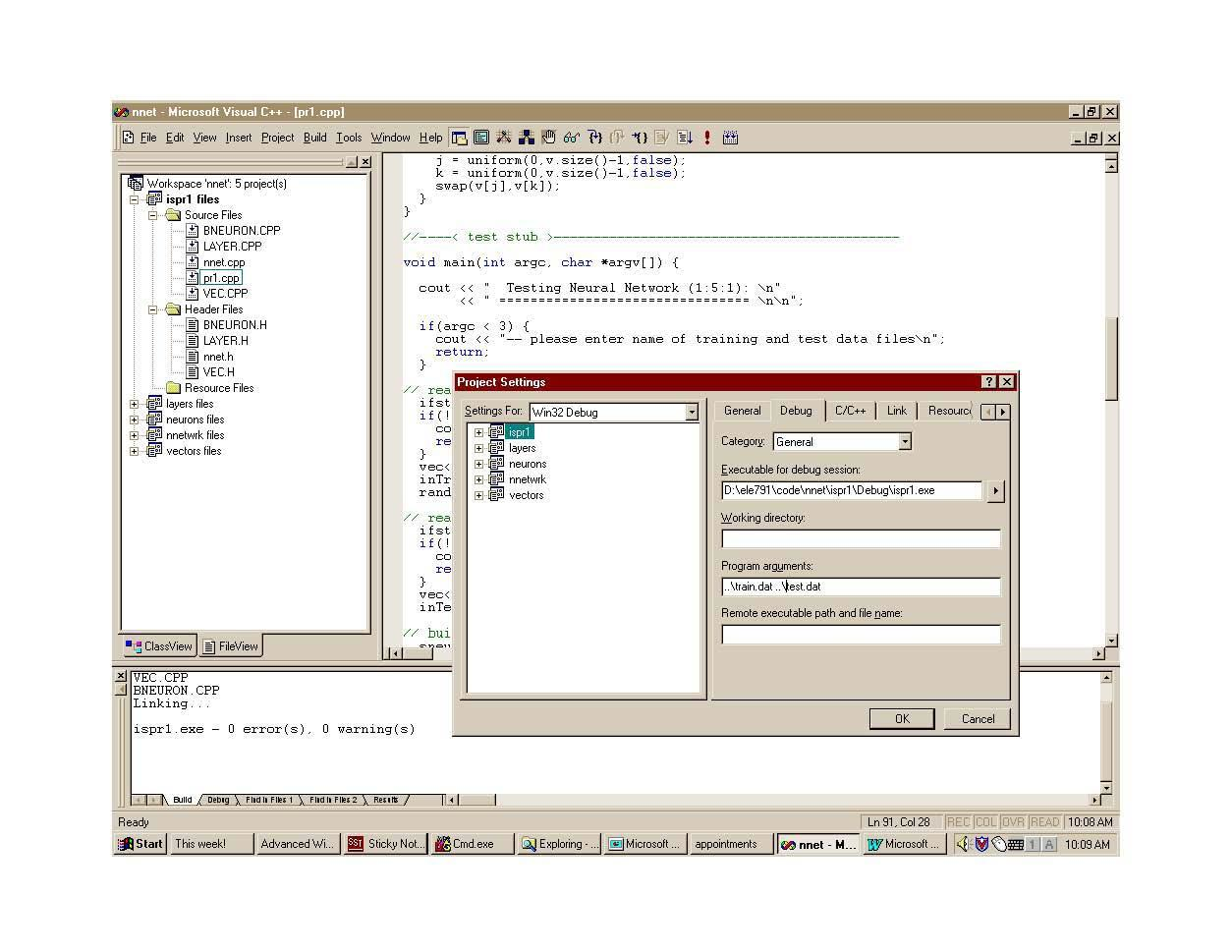This screenshot has height=952, width=1232.
Task: Open the Settings For dropdown
Action: click(692, 413)
